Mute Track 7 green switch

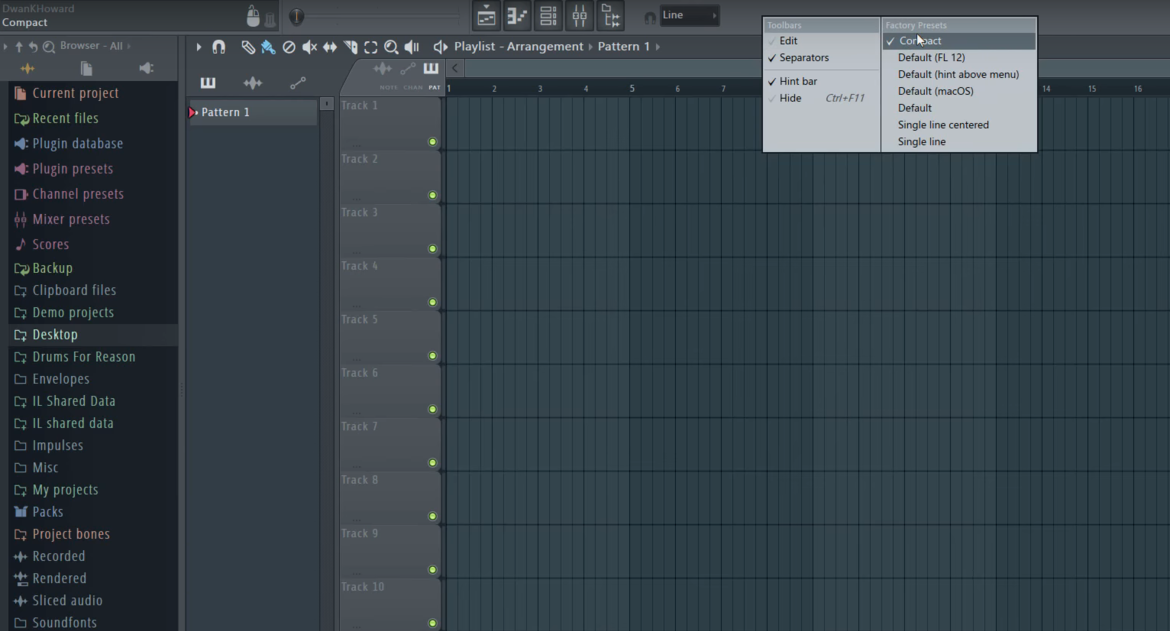pos(432,462)
